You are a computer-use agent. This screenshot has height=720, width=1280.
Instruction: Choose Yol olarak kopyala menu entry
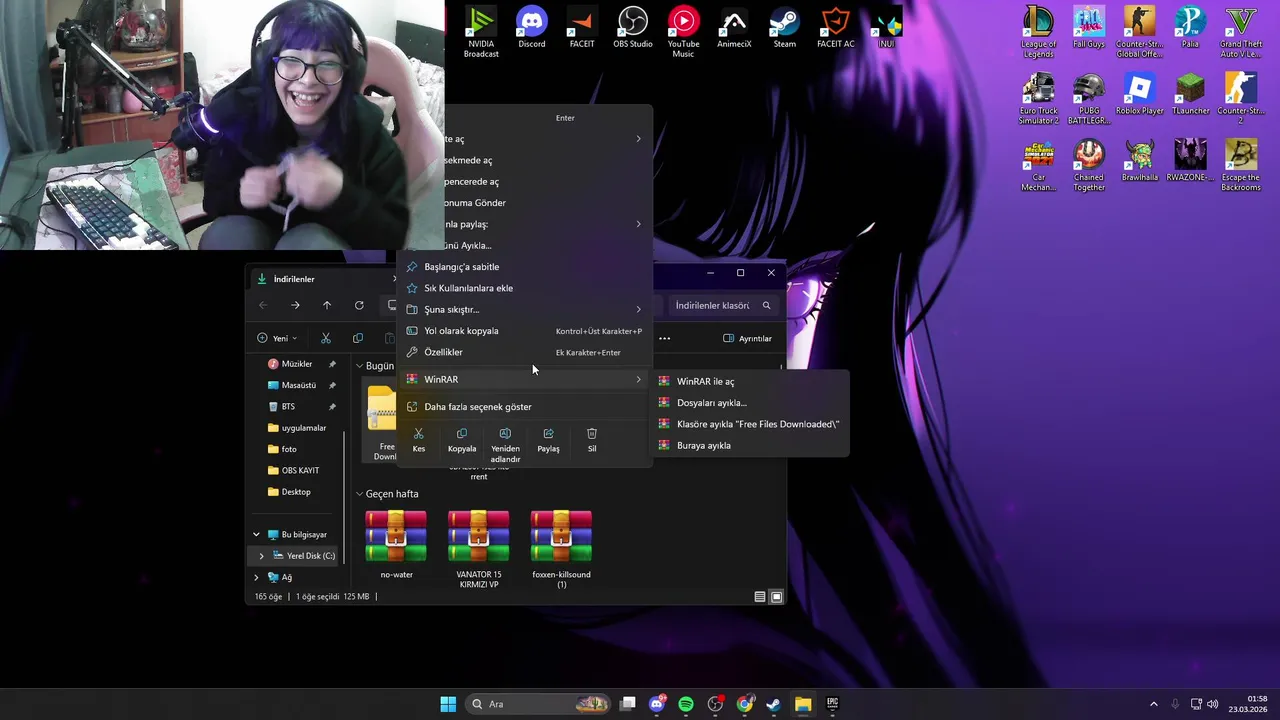[x=524, y=331]
